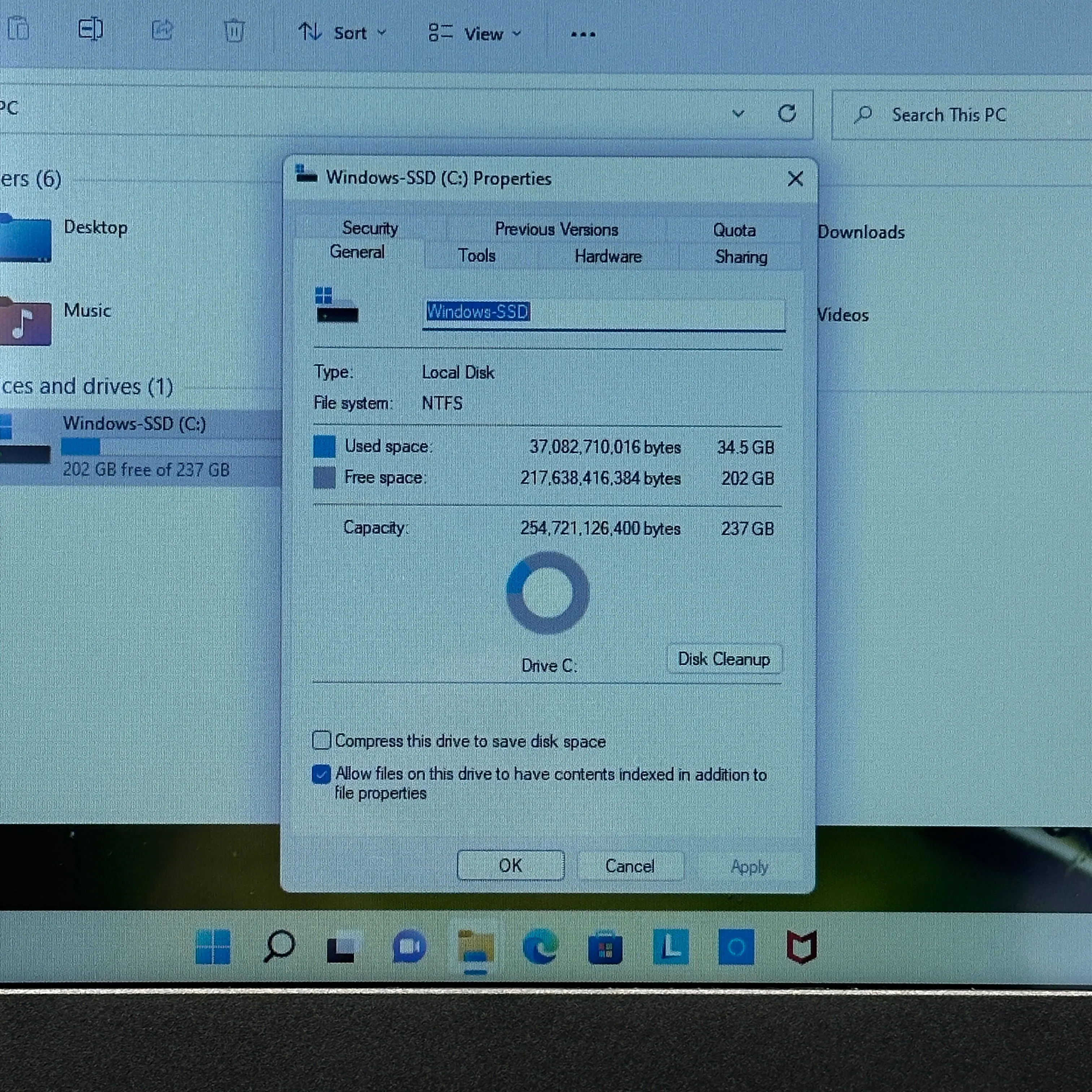Image resolution: width=1092 pixels, height=1092 pixels.
Task: Click the Refresh icon beside address bar
Action: click(x=787, y=113)
